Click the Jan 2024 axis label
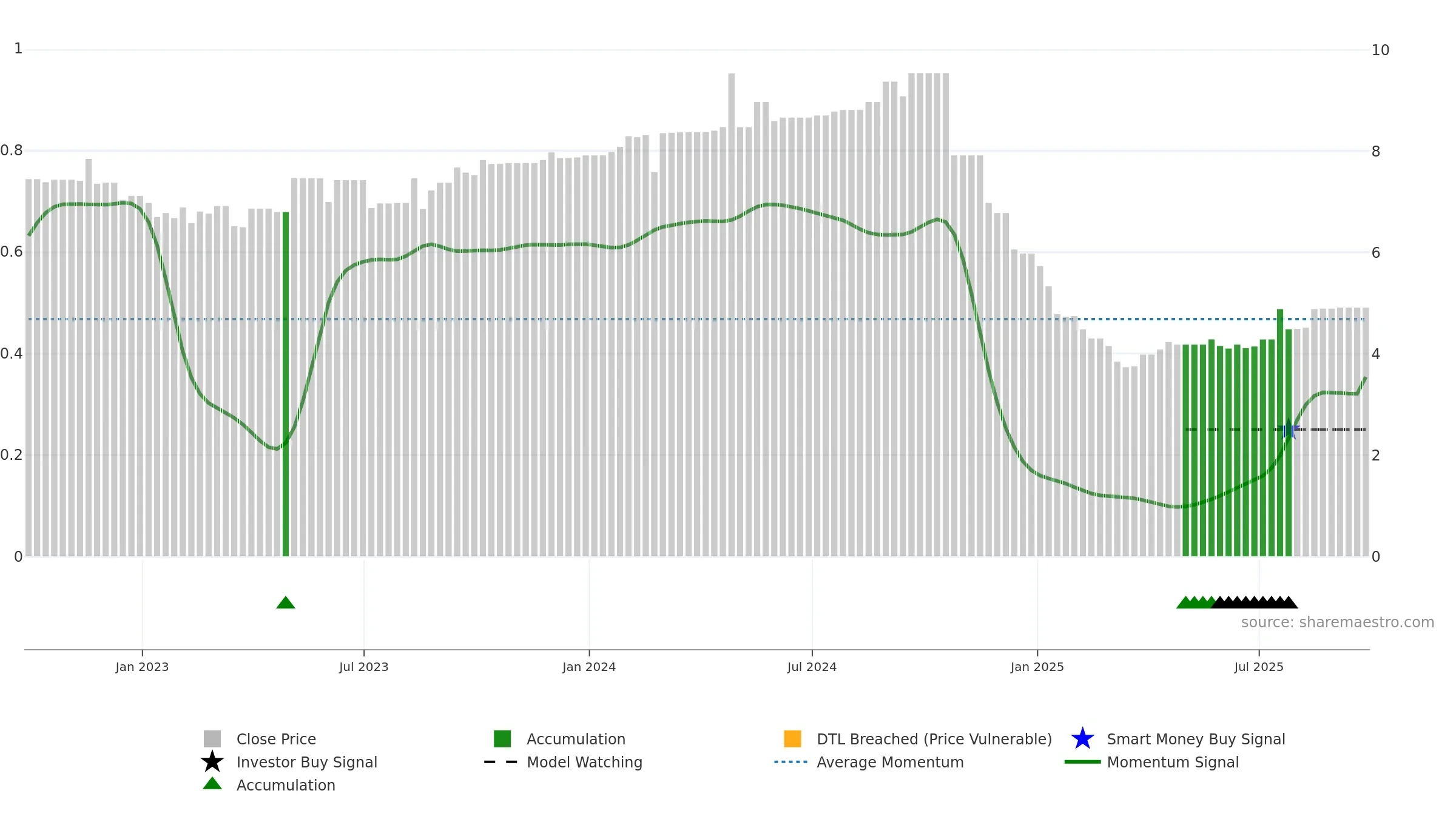This screenshot has width=1456, height=819. tap(589, 667)
